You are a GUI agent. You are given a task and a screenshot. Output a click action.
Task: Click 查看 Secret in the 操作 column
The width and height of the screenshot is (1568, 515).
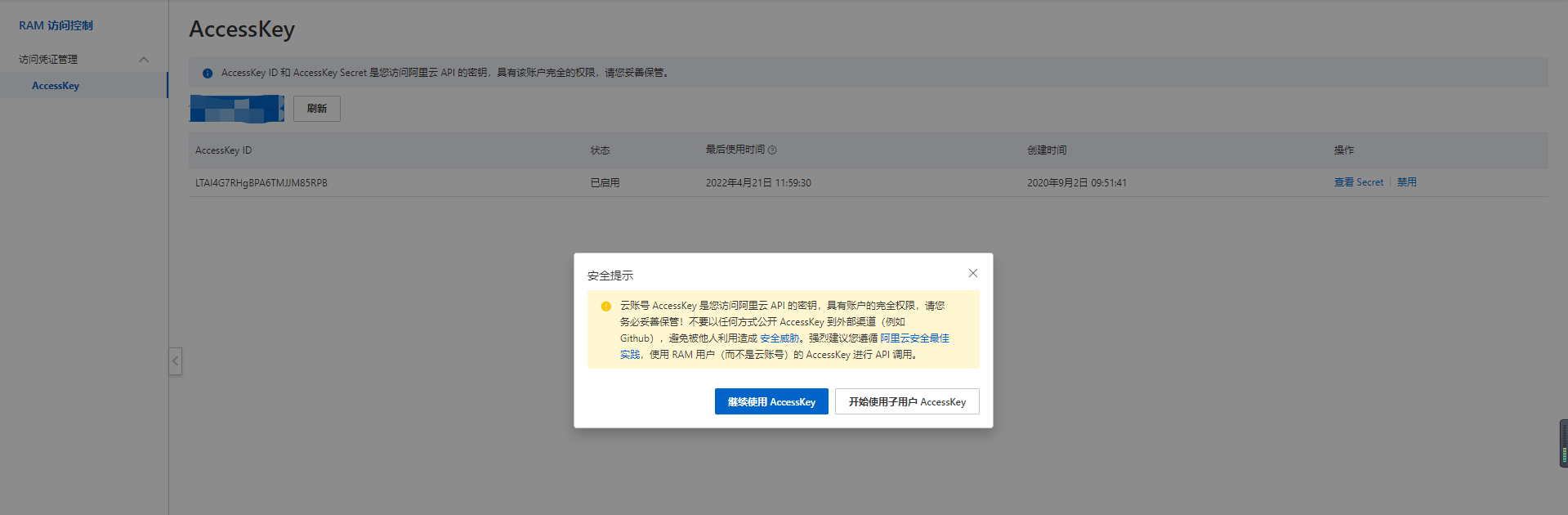[1358, 182]
